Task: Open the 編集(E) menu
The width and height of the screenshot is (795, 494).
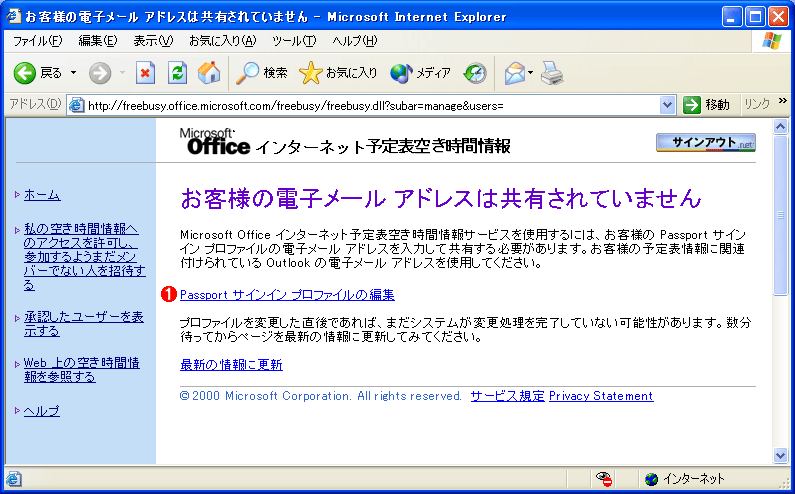Action: [98, 41]
